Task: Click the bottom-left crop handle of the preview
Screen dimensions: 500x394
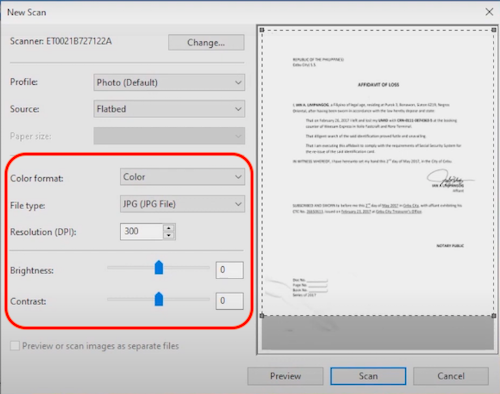Action: [262, 315]
